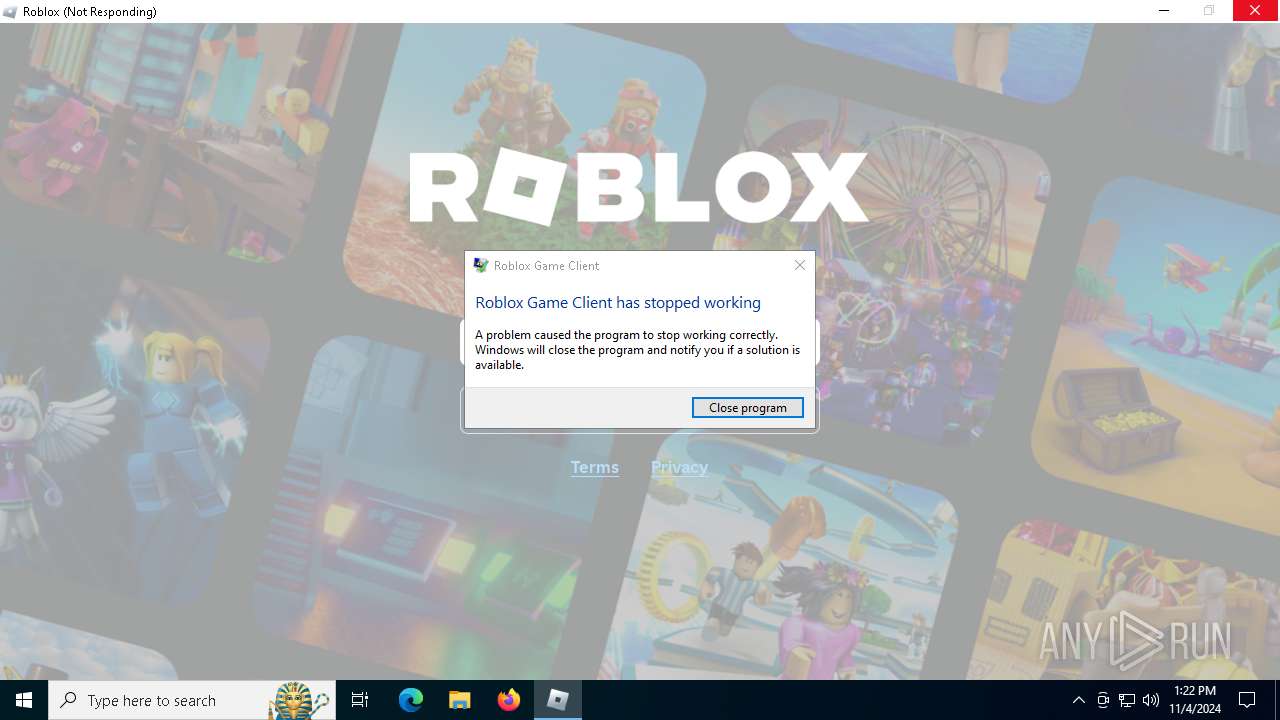
Task: Open the clock showing 1:22 PM
Action: click(1196, 700)
